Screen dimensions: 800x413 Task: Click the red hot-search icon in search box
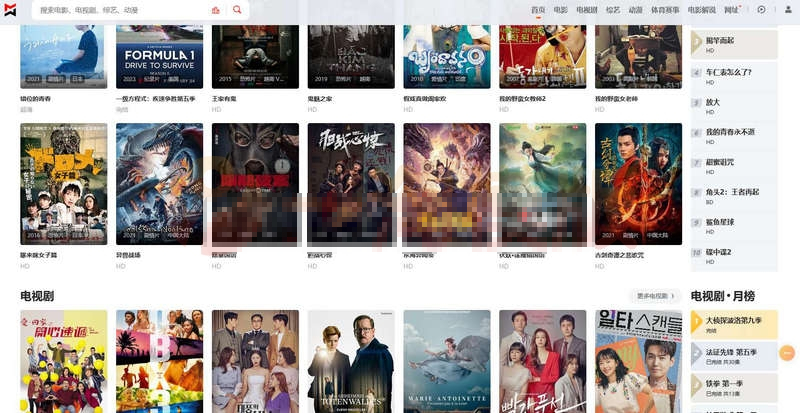coord(215,10)
